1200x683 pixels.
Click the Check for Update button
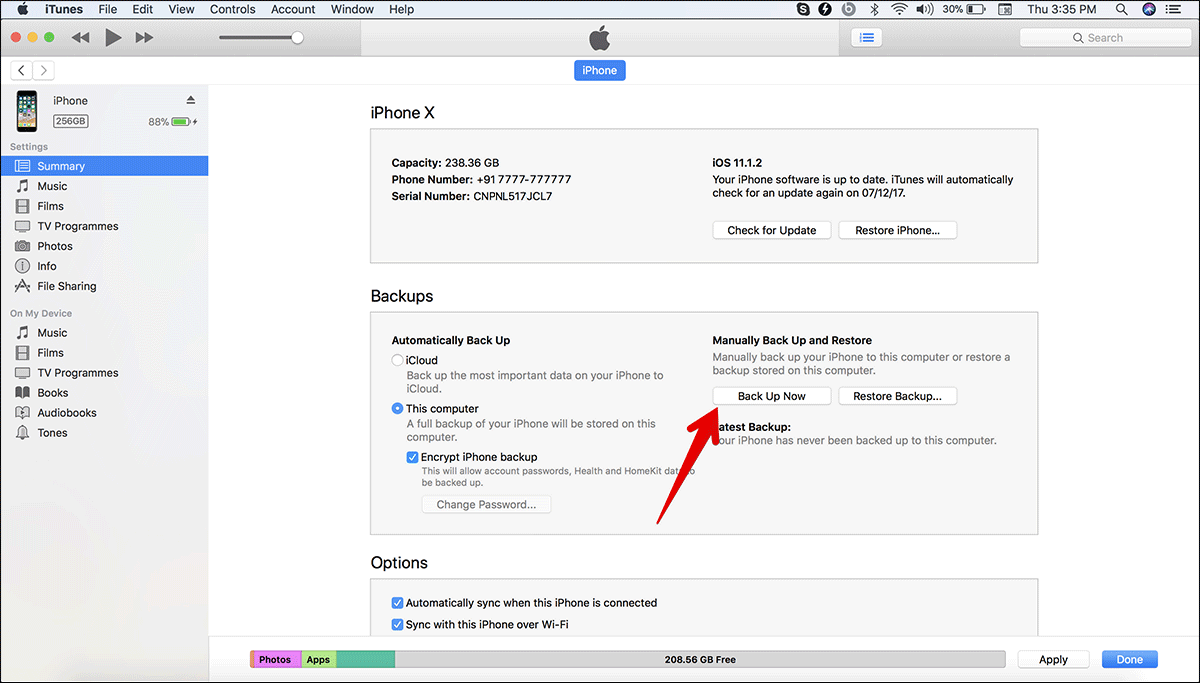click(x=772, y=230)
